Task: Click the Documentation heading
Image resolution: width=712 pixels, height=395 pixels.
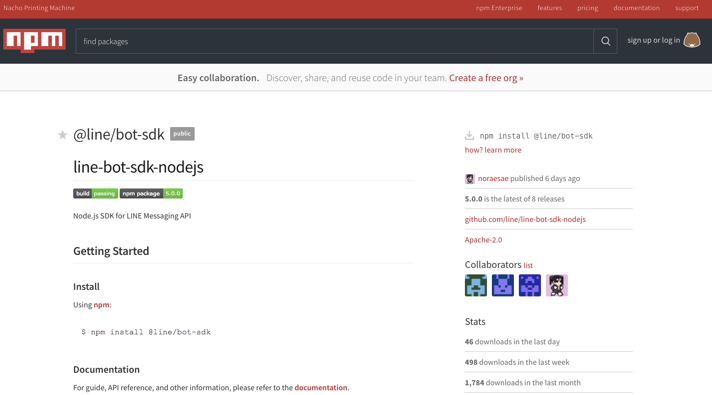Action: [x=106, y=370]
